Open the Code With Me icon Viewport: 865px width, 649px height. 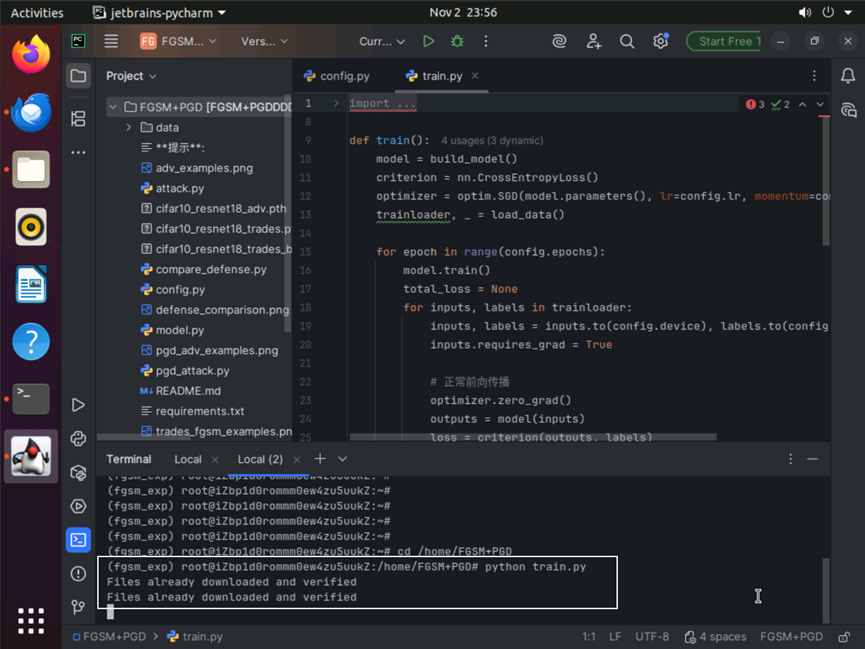point(594,41)
